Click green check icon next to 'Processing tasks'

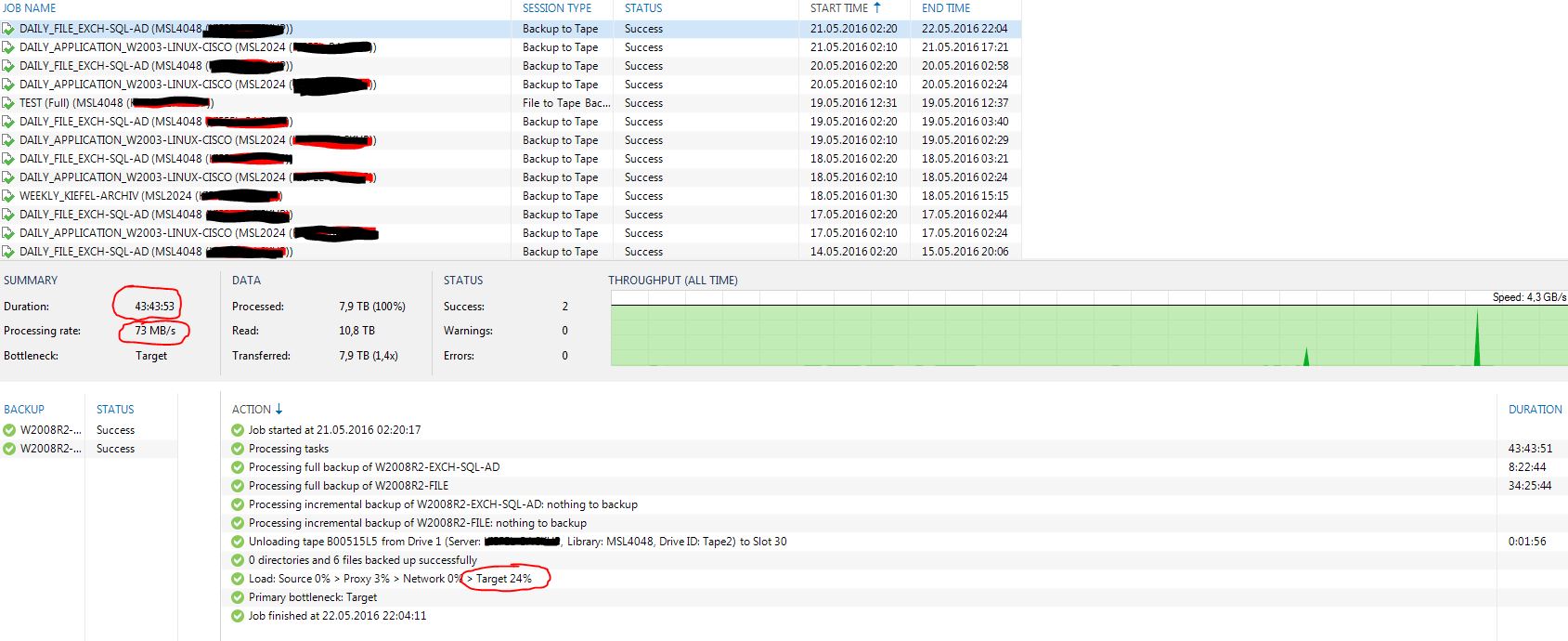coord(239,449)
